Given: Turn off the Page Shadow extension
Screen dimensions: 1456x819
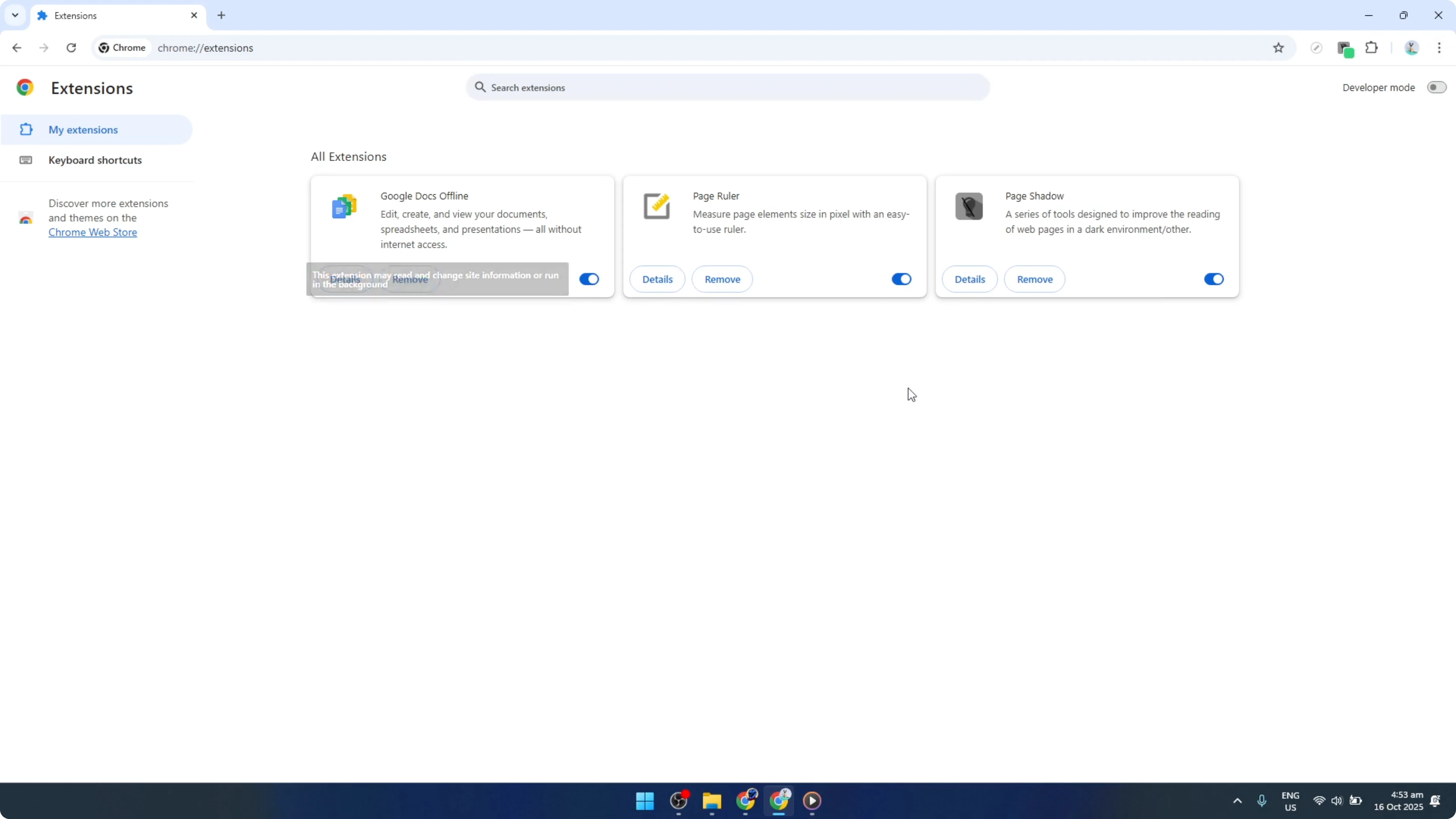Looking at the screenshot, I should click(1213, 279).
